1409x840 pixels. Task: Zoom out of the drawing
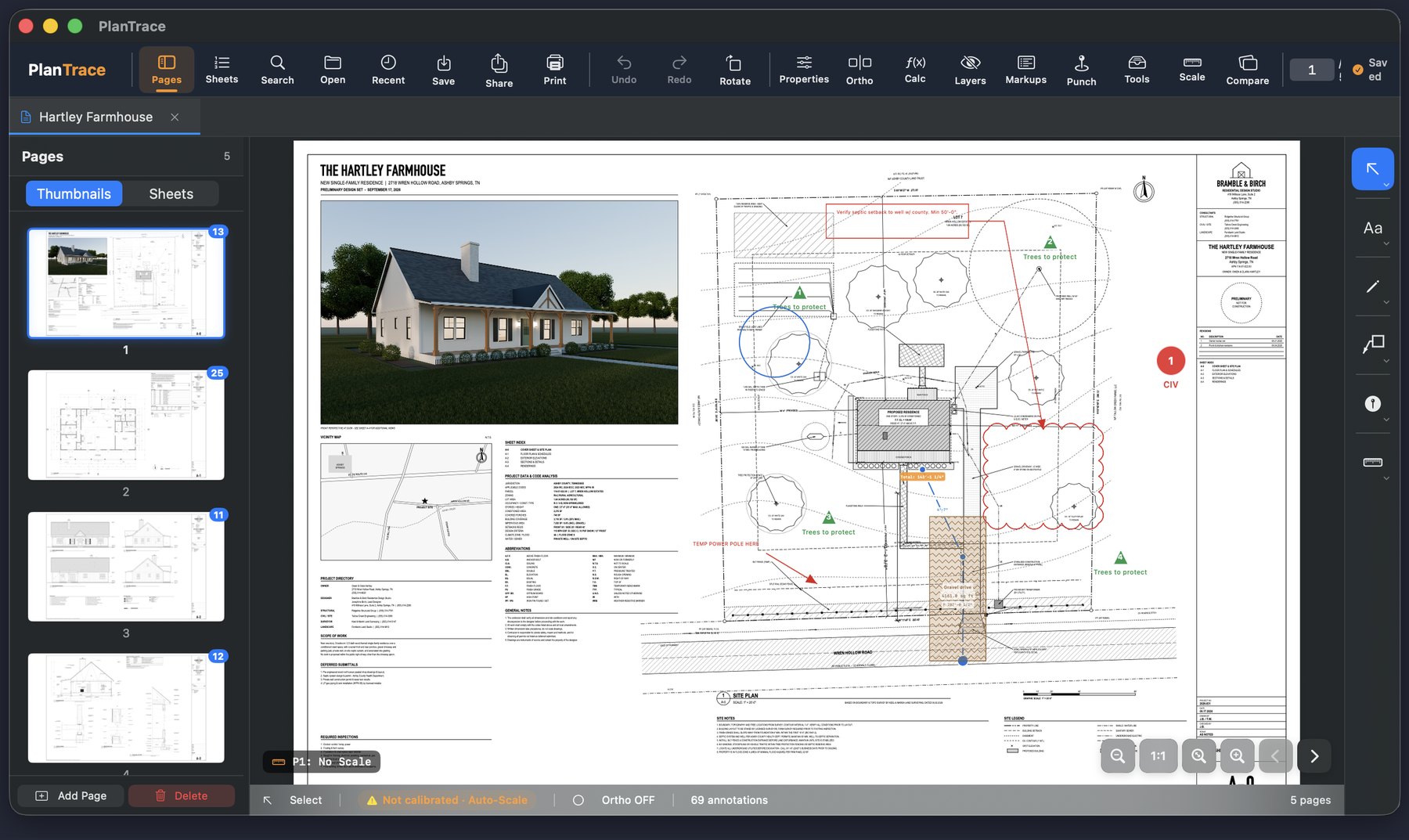point(1118,755)
